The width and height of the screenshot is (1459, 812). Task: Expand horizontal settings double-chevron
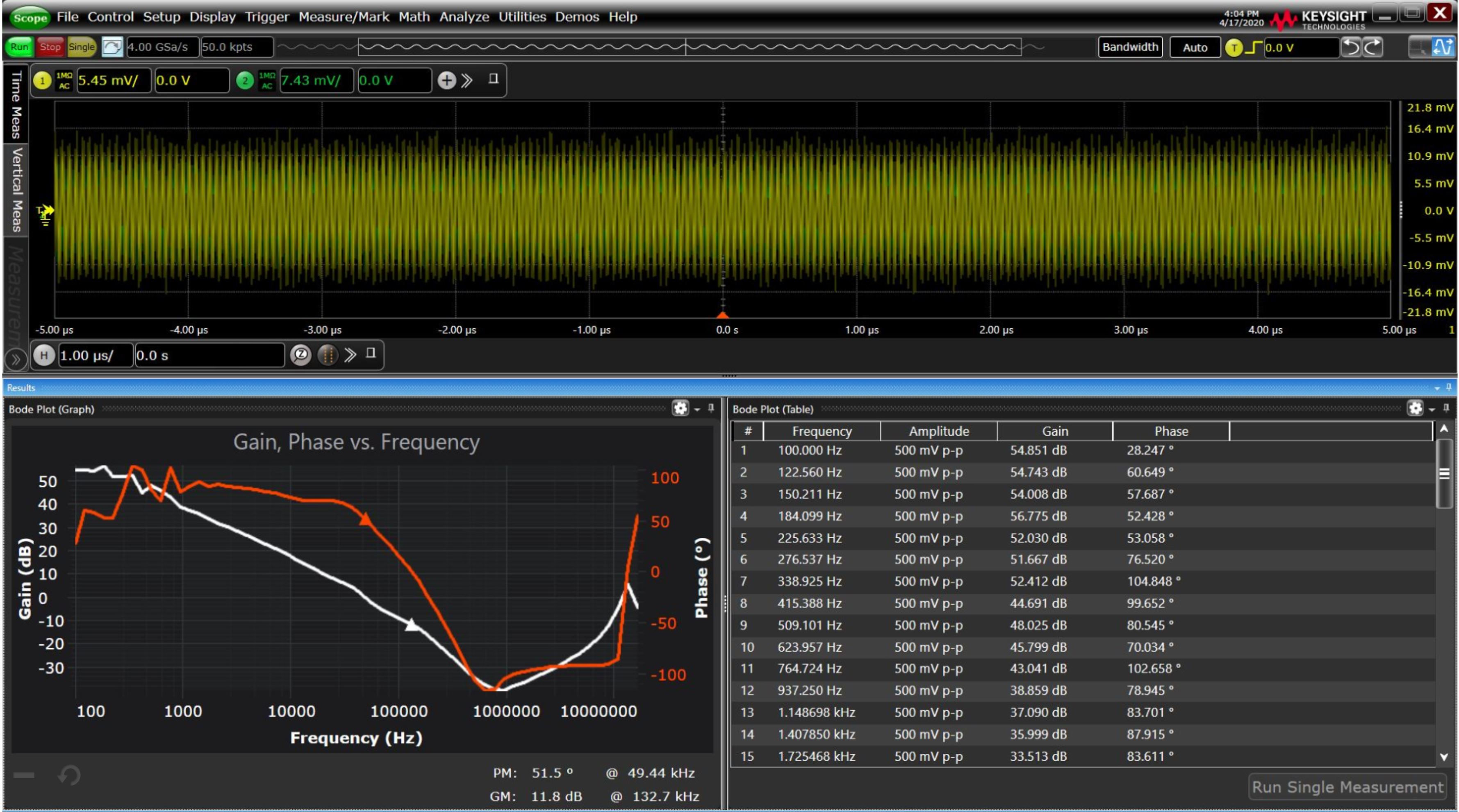[x=351, y=355]
